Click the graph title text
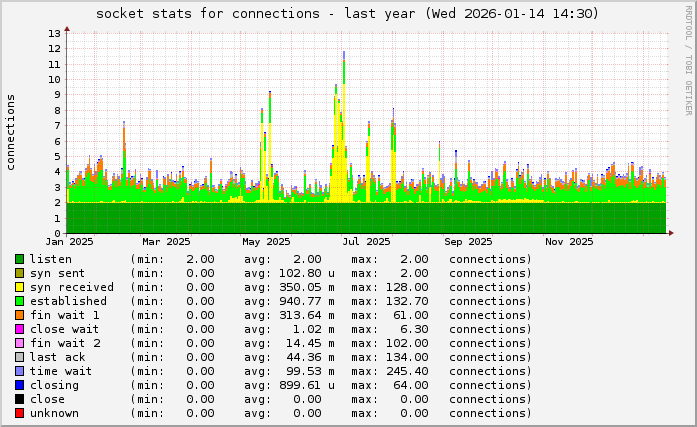Image resolution: width=697 pixels, height=427 pixels. pyautogui.click(x=347, y=14)
